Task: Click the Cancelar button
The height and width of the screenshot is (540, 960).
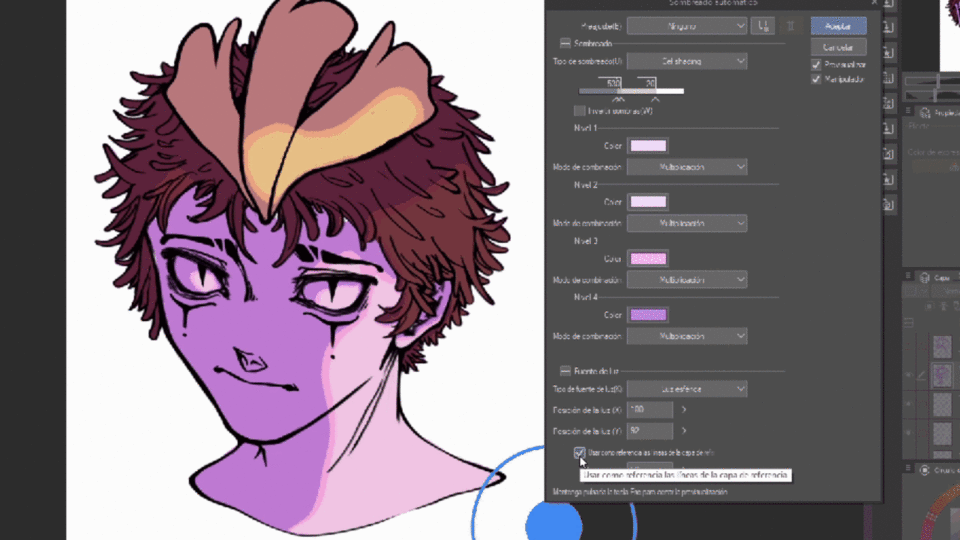Action: click(838, 47)
